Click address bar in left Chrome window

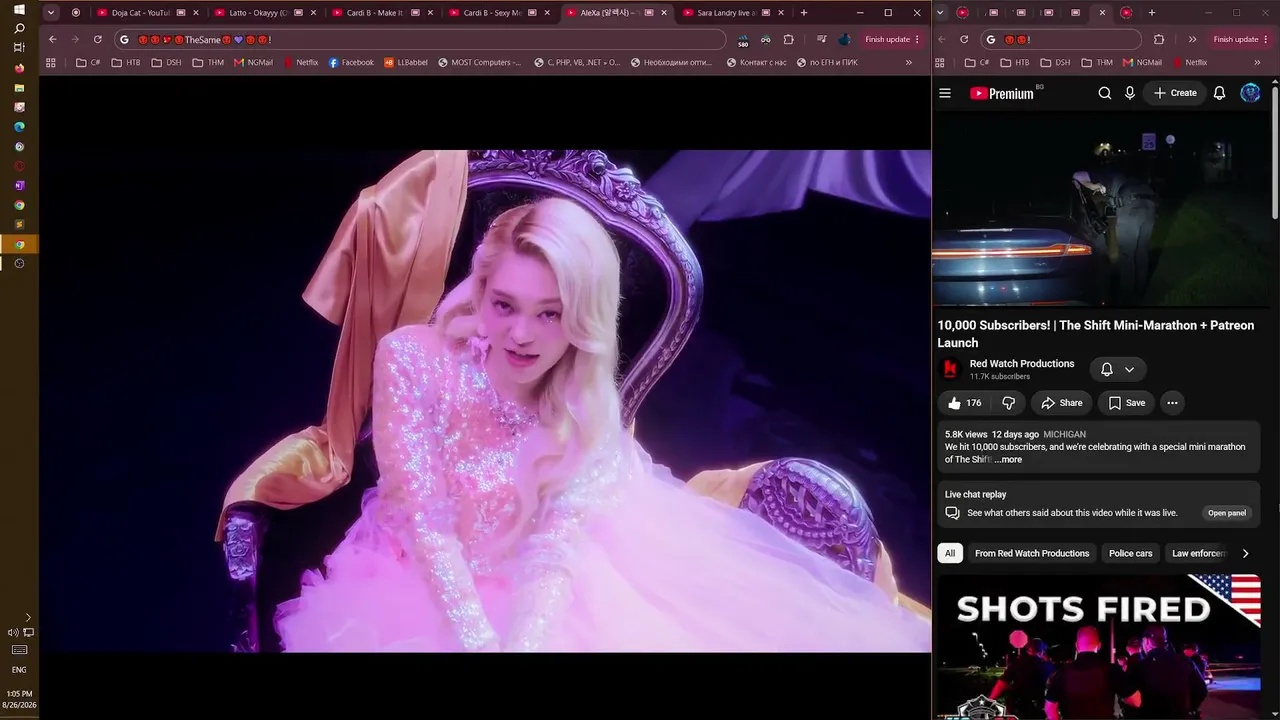tap(420, 39)
